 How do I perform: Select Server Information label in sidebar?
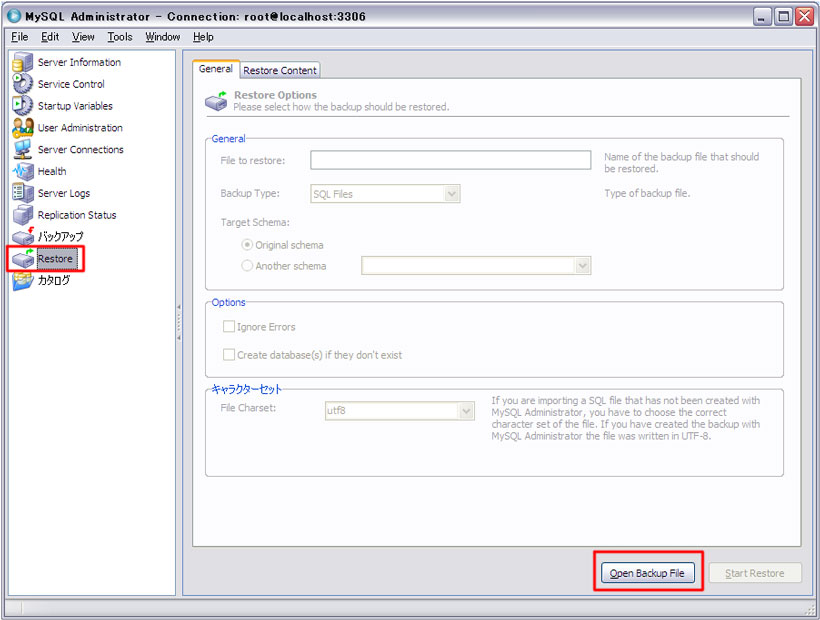(x=79, y=62)
